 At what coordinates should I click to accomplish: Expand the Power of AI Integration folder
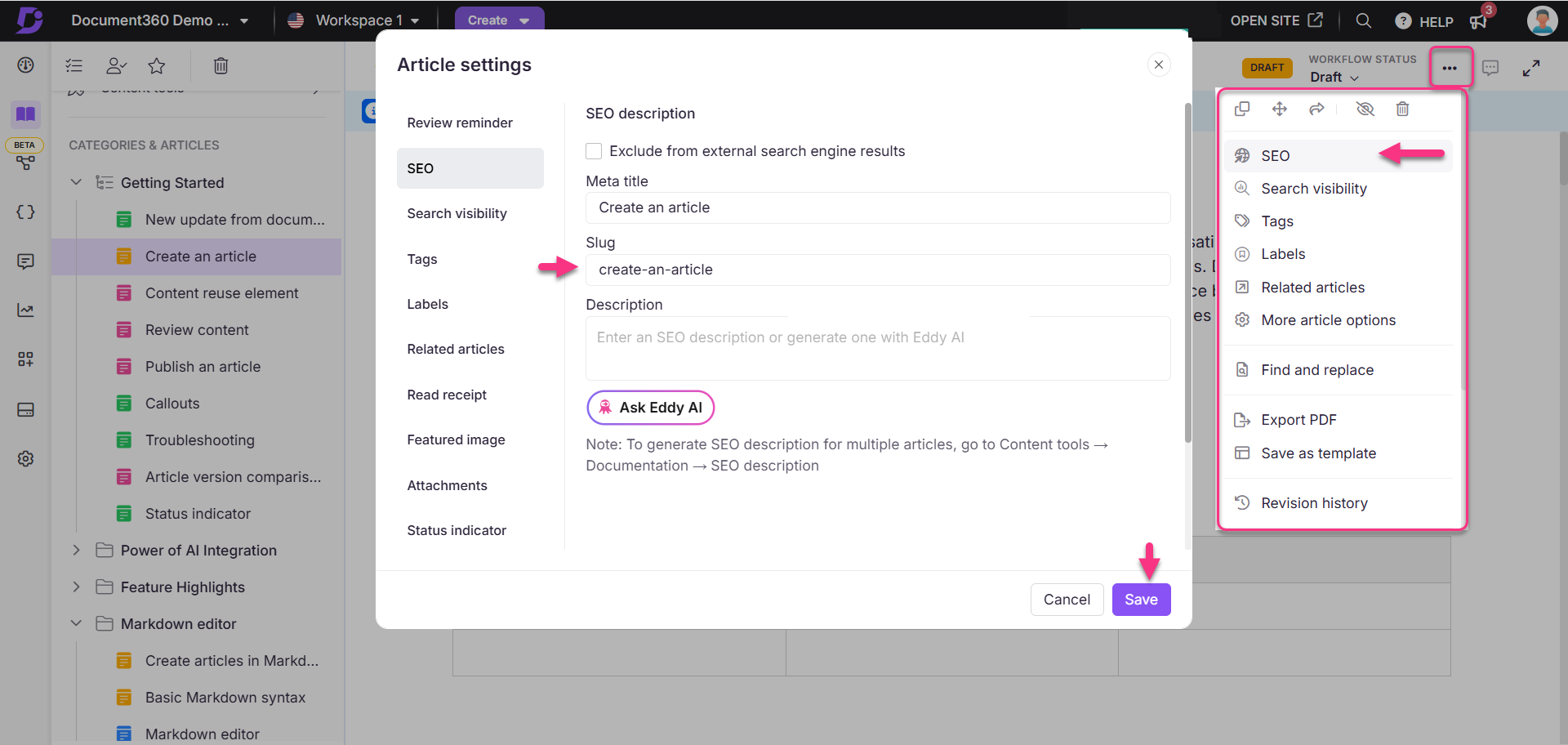(76, 550)
